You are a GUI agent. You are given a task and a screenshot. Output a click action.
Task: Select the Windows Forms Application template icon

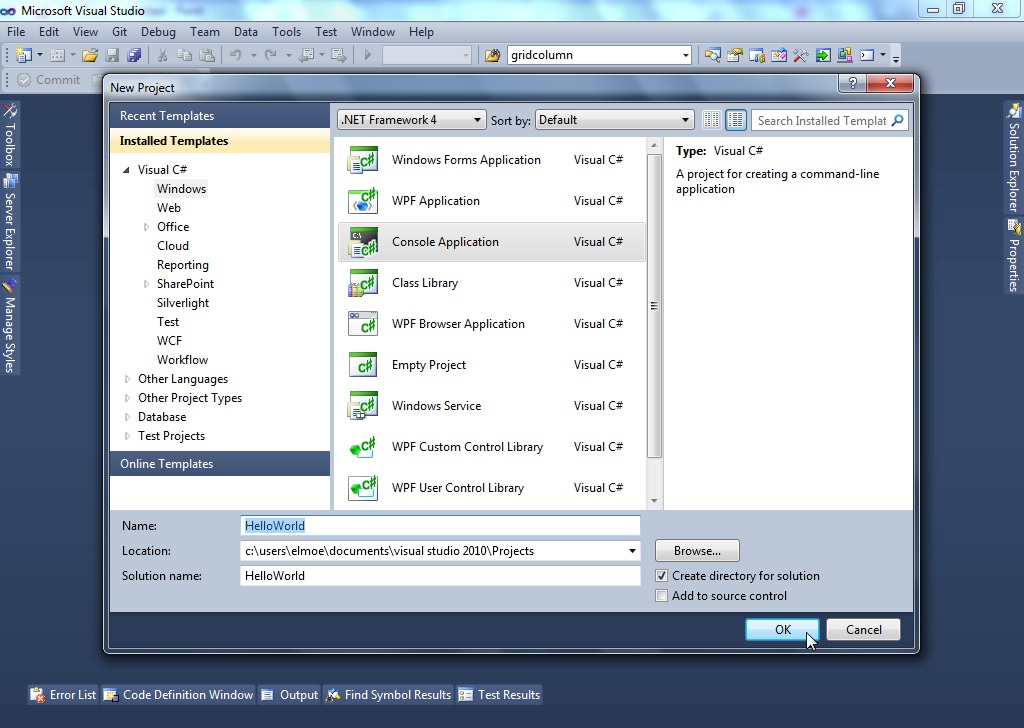point(362,160)
